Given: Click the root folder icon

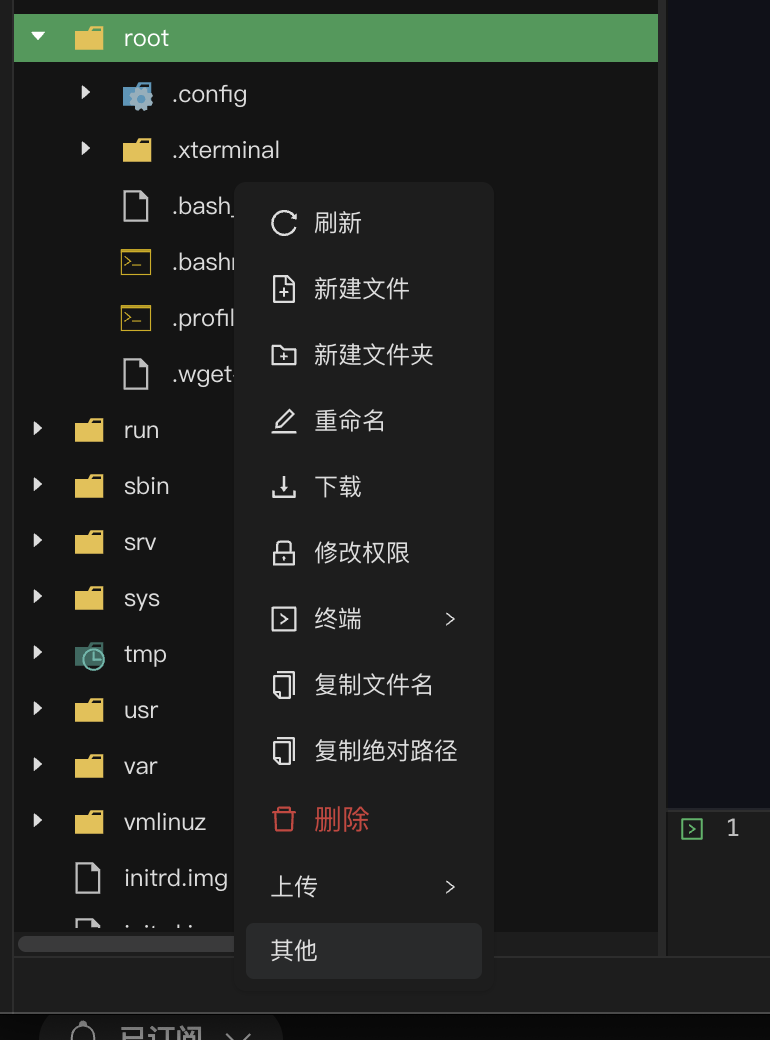Looking at the screenshot, I should click(89, 38).
